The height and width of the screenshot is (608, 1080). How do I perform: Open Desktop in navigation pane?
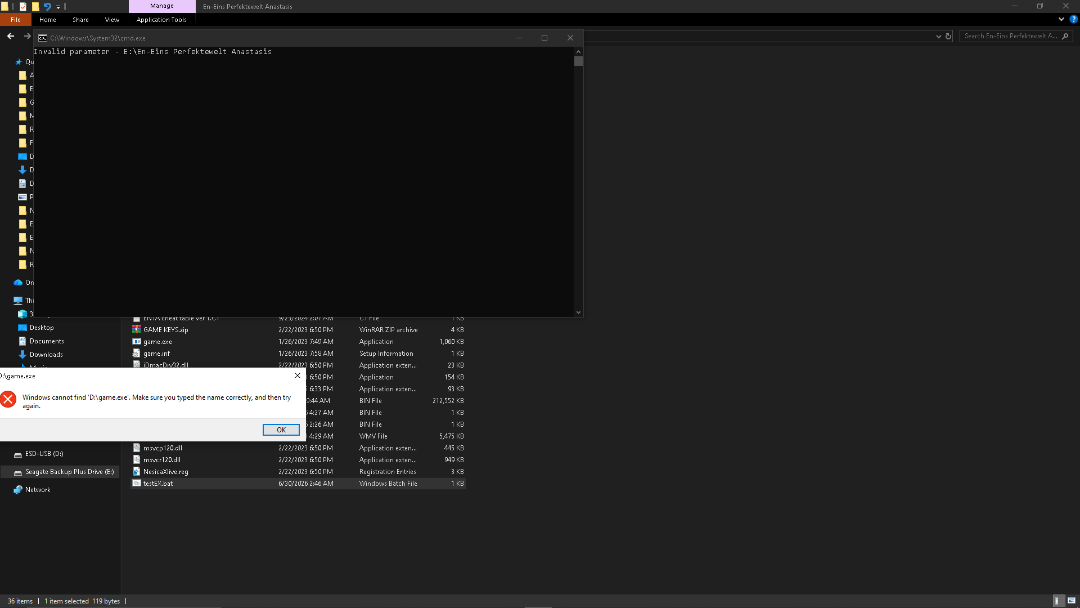coord(41,328)
